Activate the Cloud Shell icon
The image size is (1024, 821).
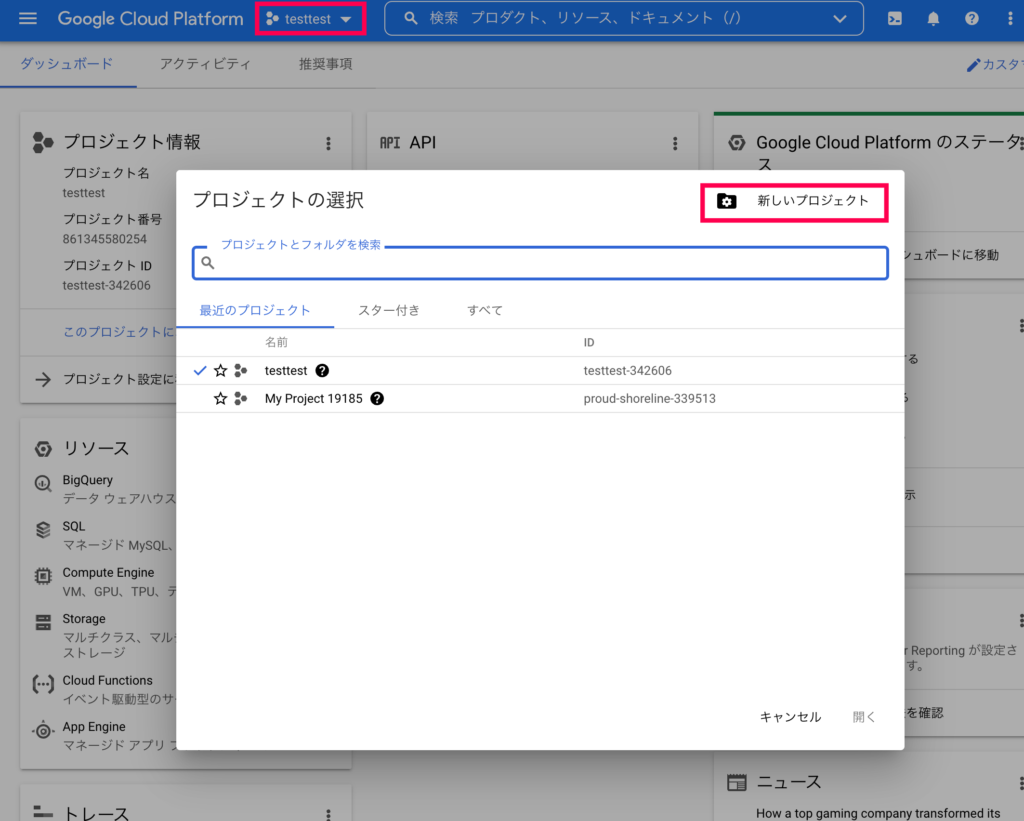(x=895, y=19)
